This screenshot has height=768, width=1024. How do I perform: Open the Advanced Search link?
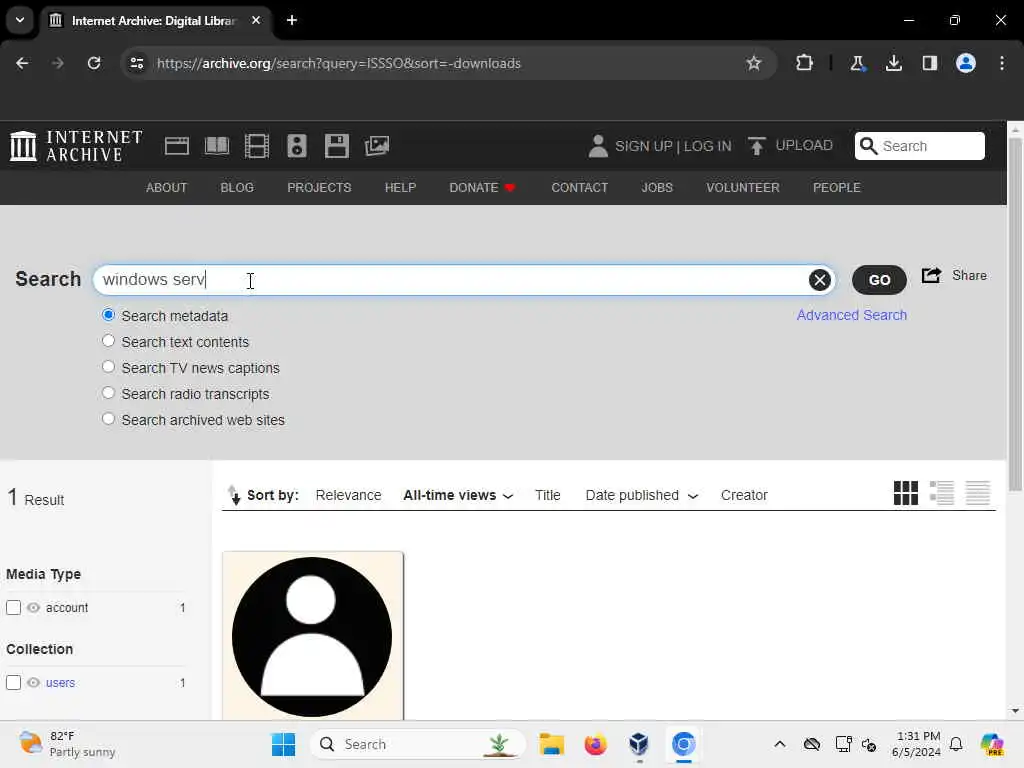[852, 315]
